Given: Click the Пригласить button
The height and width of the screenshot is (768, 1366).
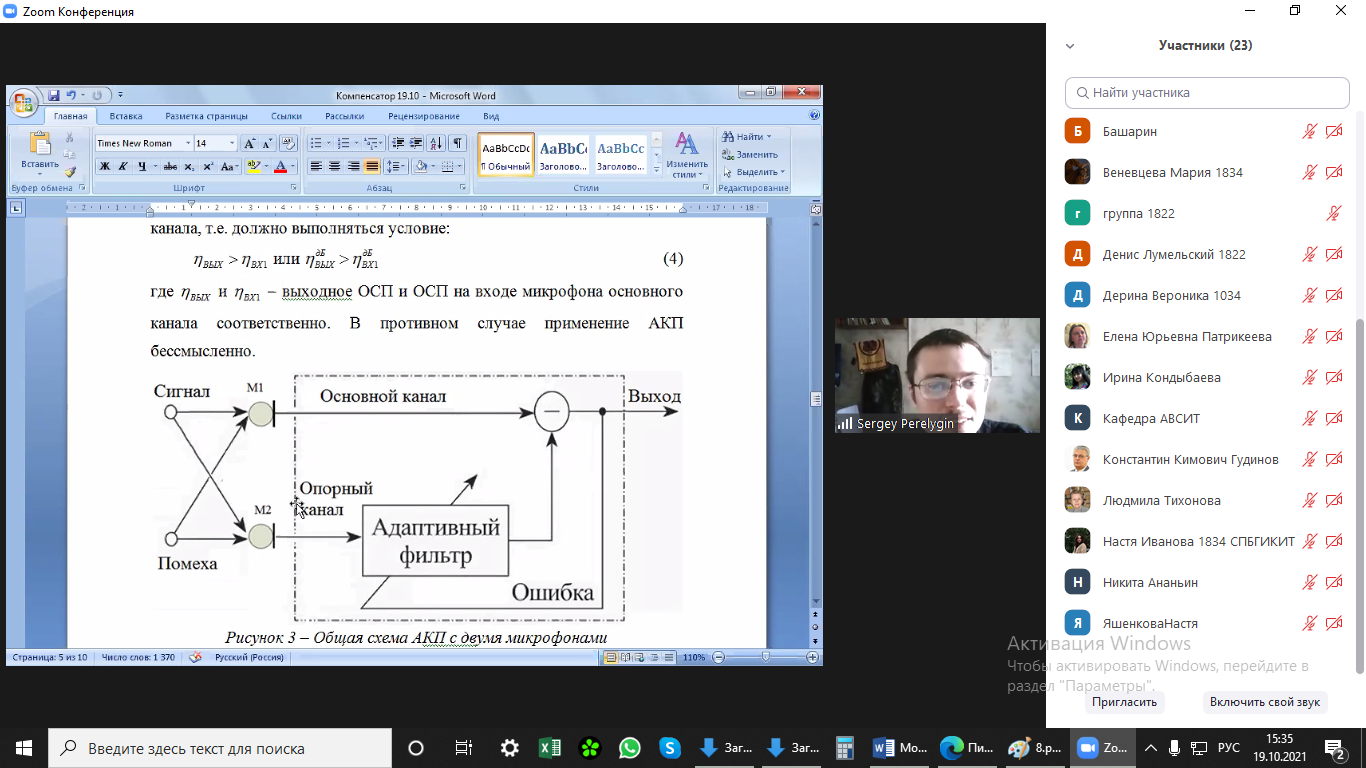Looking at the screenshot, I should click(1124, 702).
